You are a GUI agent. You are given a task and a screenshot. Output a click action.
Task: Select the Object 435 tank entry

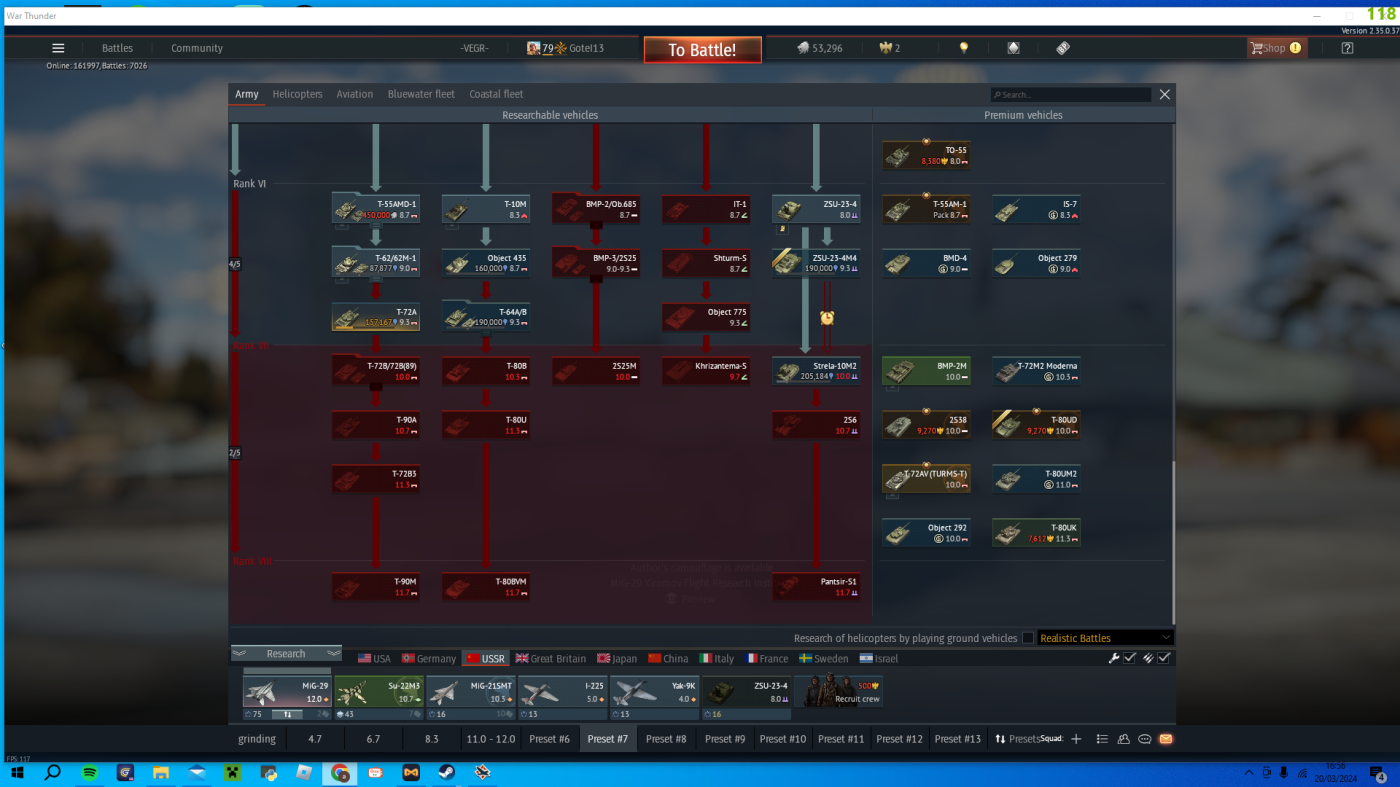[x=486, y=263]
